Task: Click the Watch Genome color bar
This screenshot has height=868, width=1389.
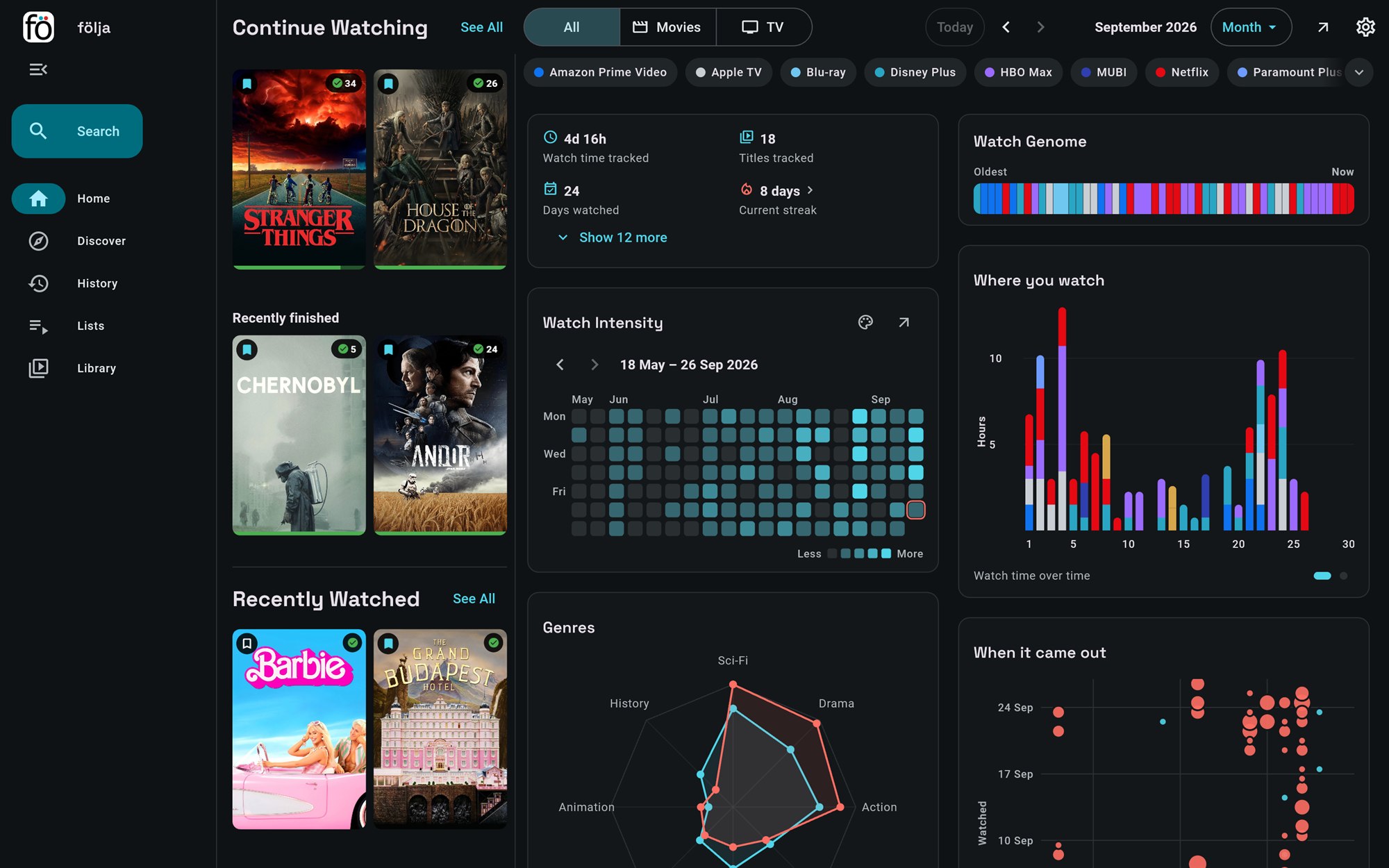Action: 1163,199
